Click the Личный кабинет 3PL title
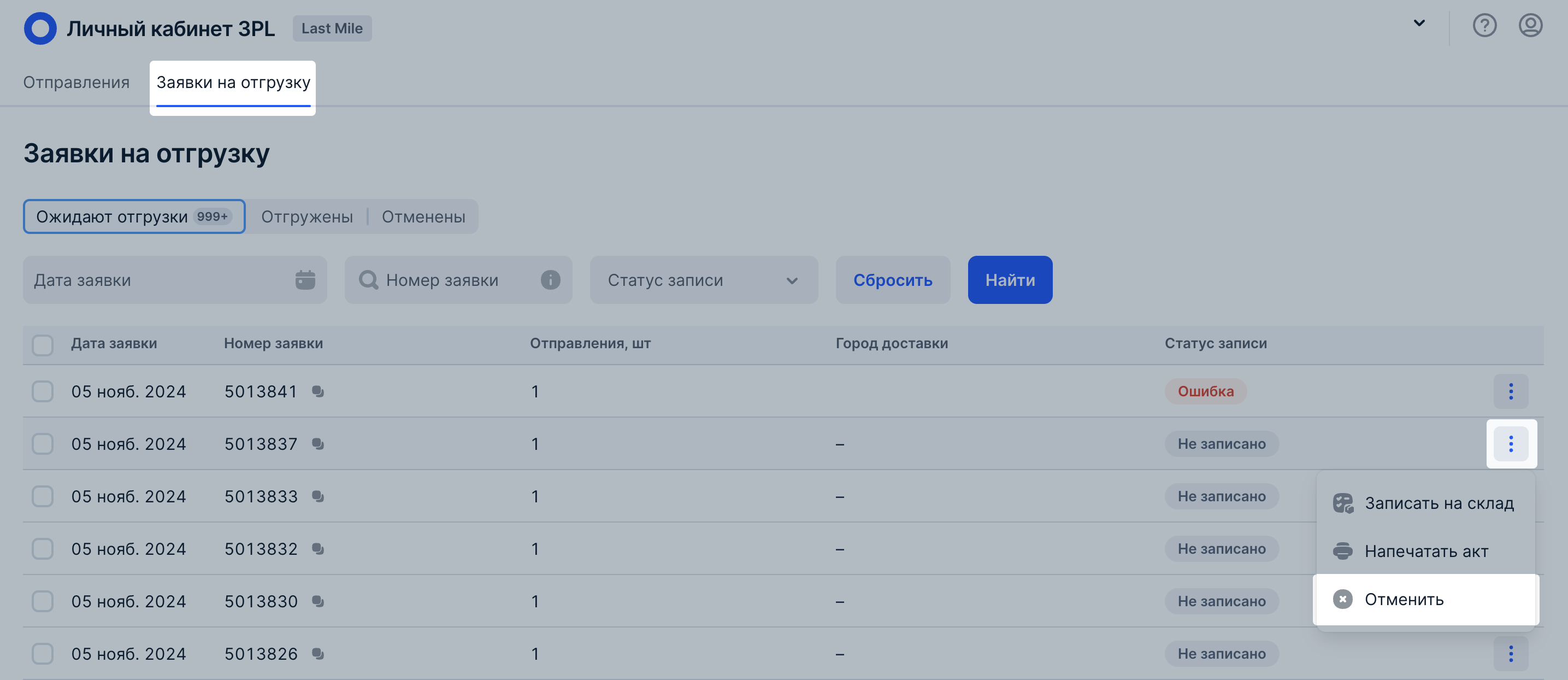The height and width of the screenshot is (680, 1568). (170, 28)
